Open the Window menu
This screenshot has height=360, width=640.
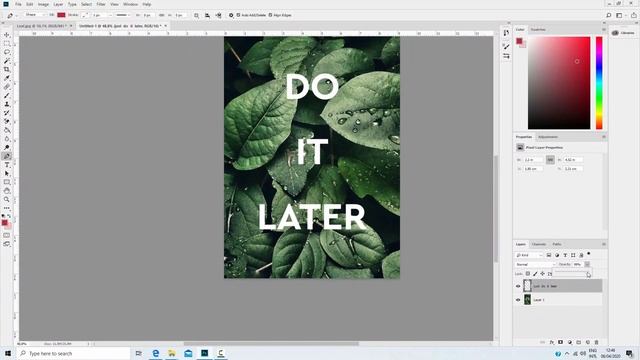point(131,4)
